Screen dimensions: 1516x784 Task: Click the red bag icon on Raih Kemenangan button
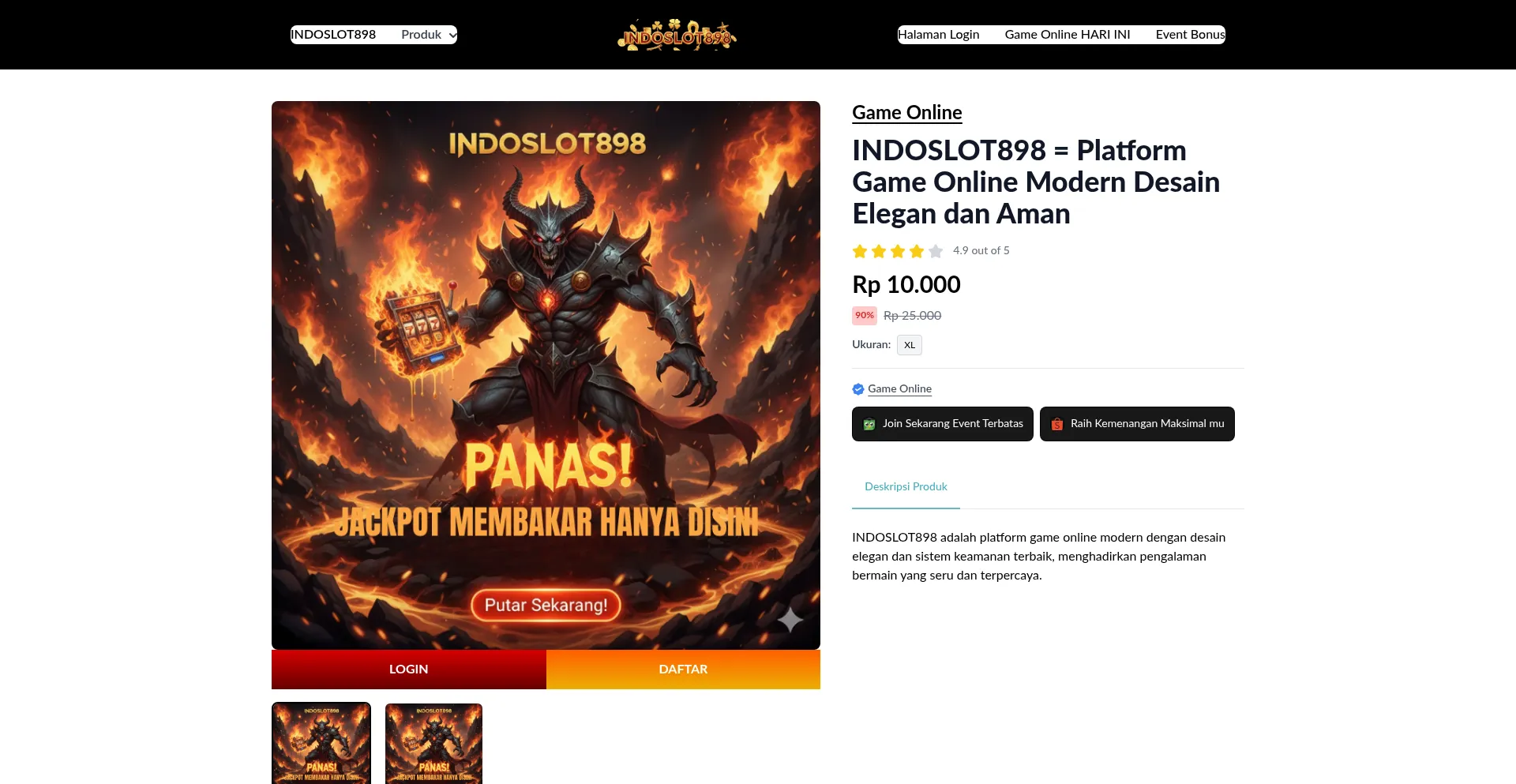1057,424
